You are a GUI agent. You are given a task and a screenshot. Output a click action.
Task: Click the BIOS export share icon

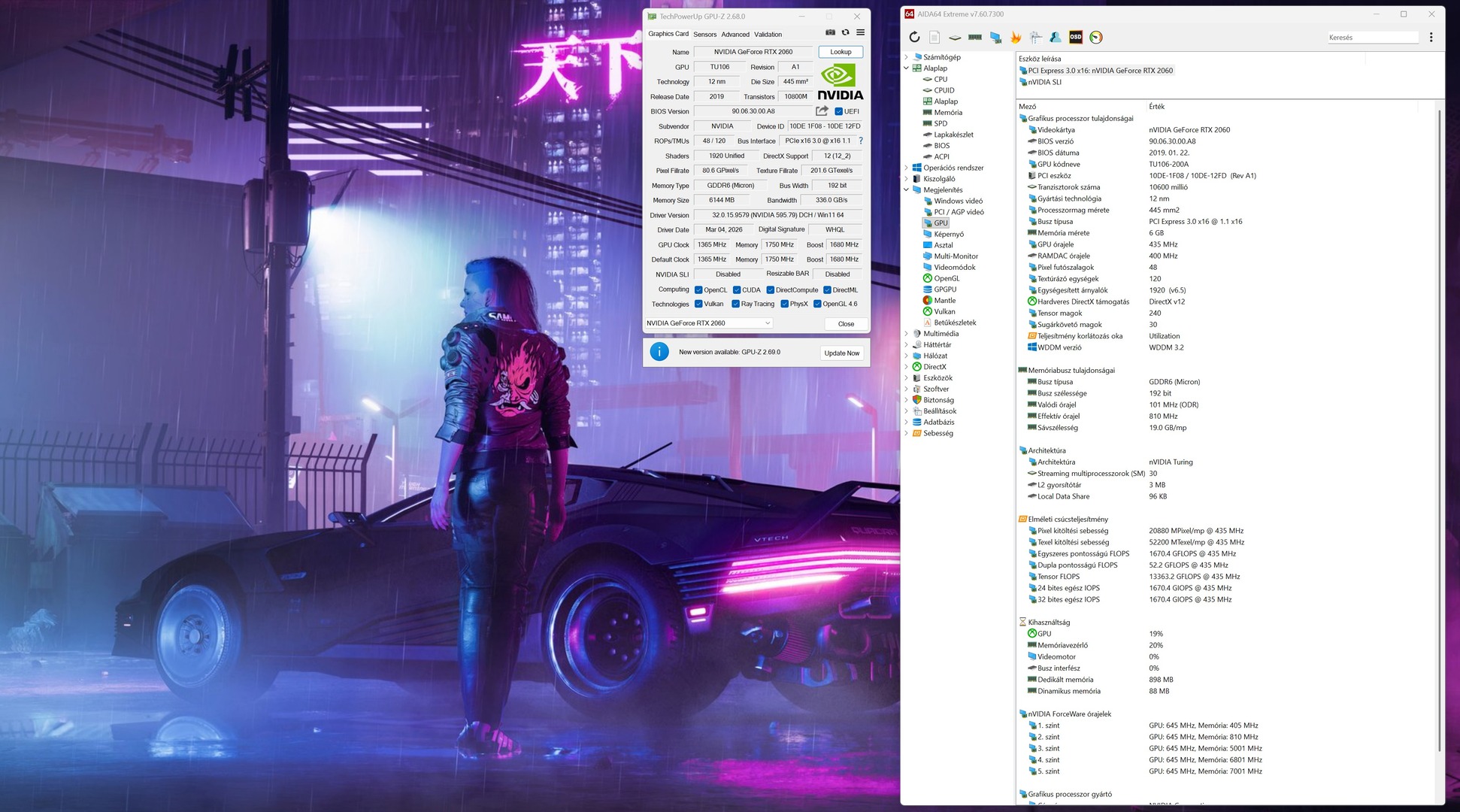[822, 111]
